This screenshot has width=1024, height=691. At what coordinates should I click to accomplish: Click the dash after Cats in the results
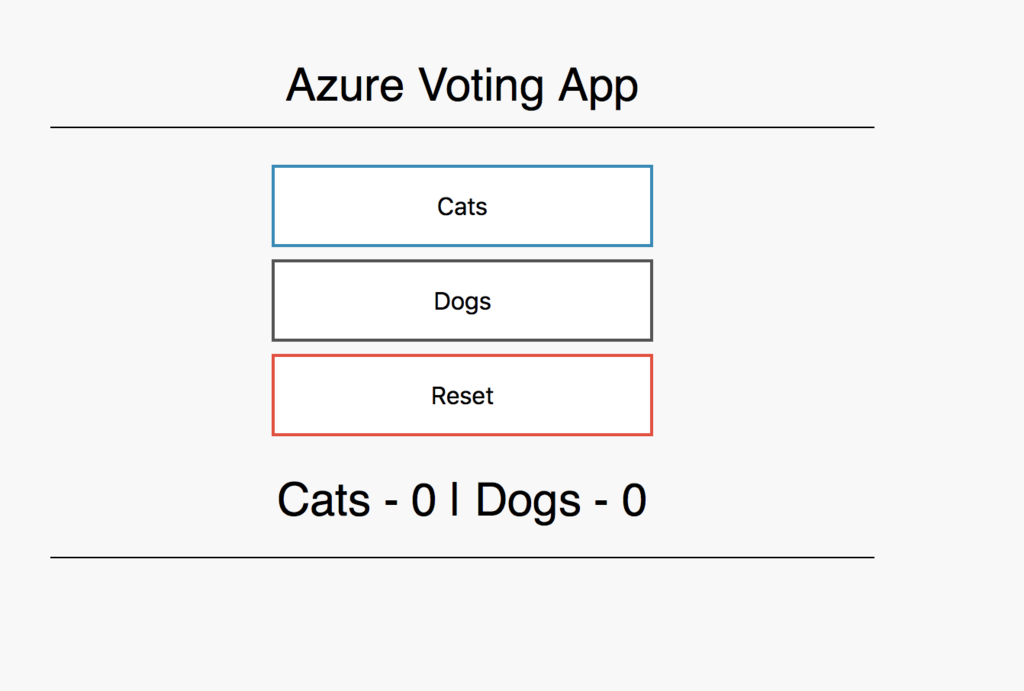pyautogui.click(x=390, y=502)
